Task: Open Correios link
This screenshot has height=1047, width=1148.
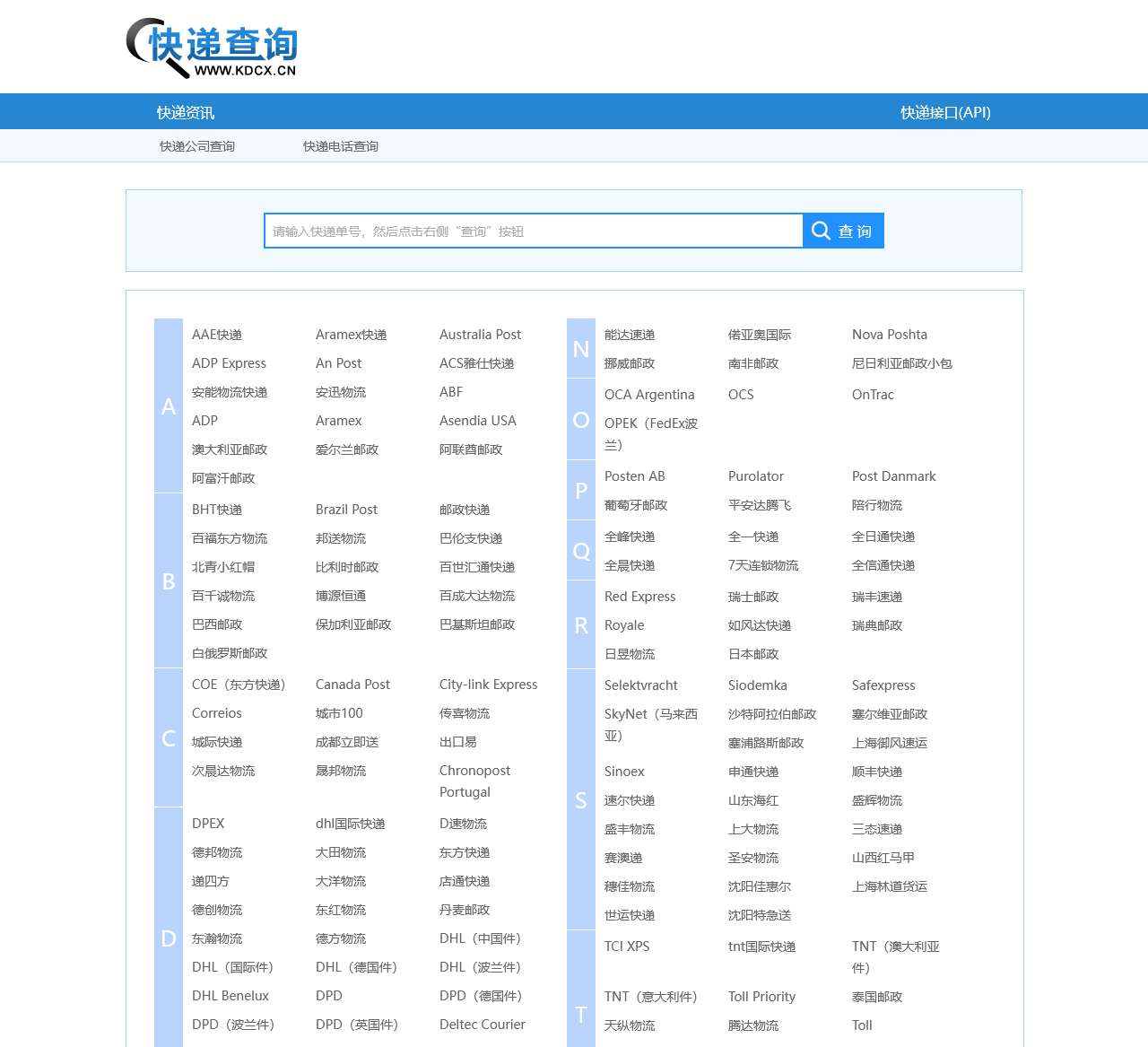Action: [x=216, y=713]
